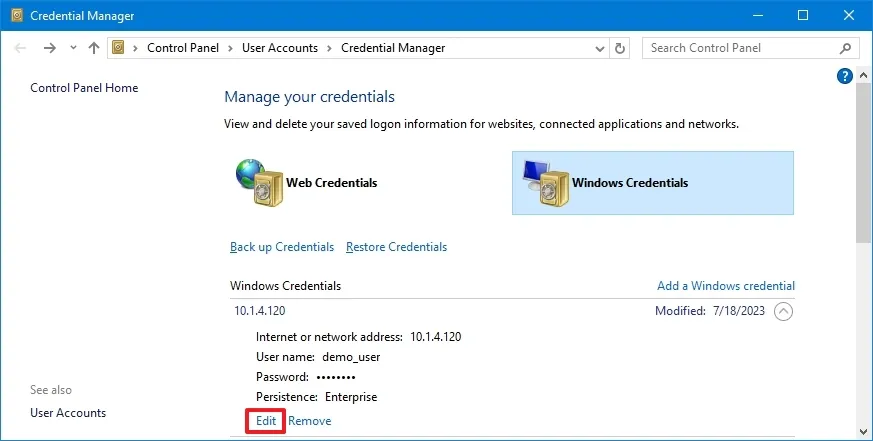Expand the chevron after User Accounts breadcrumb
The image size is (873, 441).
329,48
